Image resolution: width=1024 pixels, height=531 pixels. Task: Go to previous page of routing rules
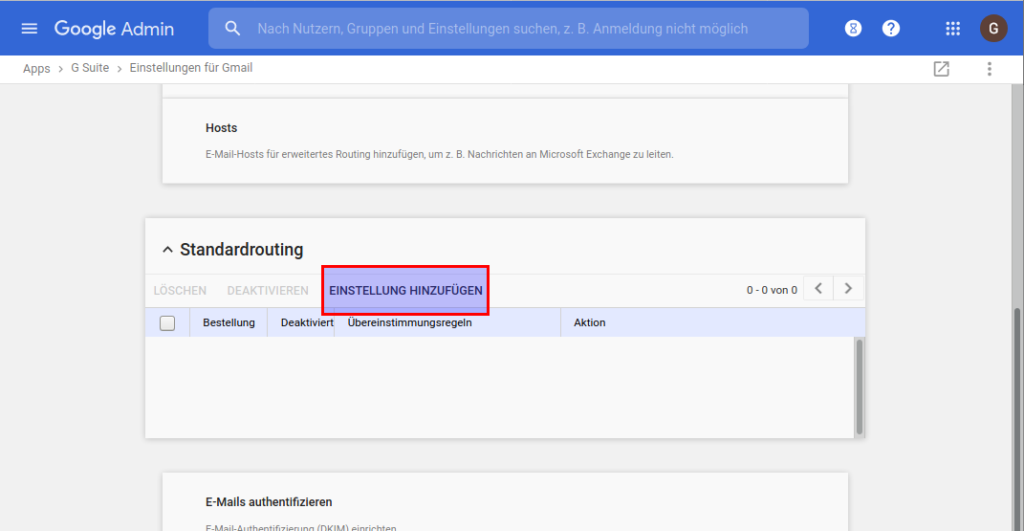[818, 288]
